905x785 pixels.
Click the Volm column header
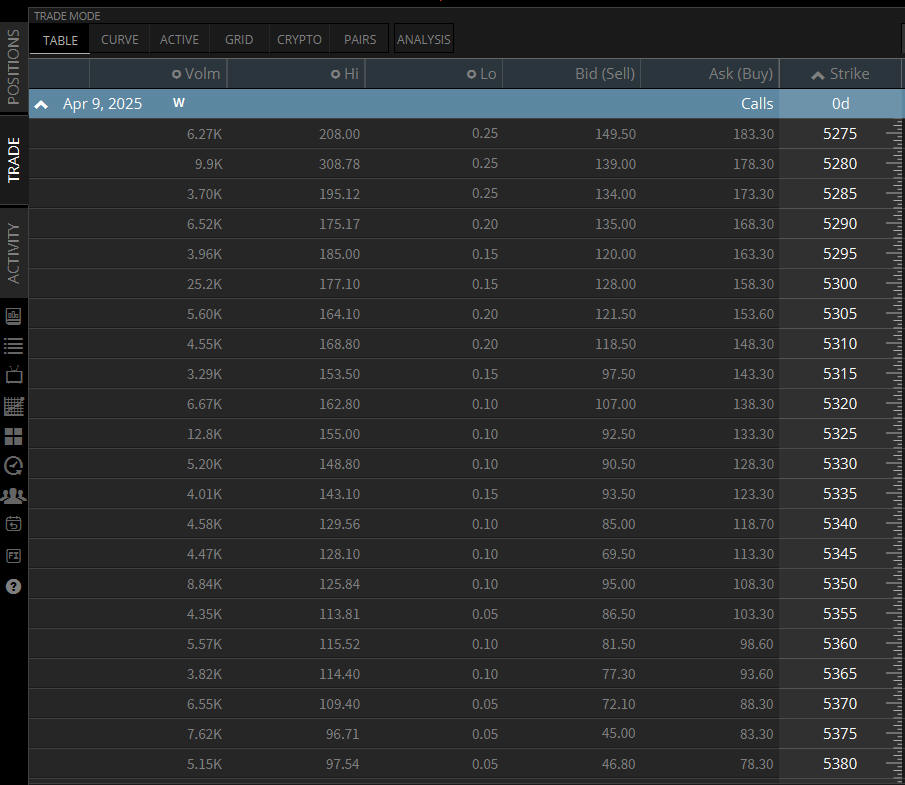[x=196, y=74]
